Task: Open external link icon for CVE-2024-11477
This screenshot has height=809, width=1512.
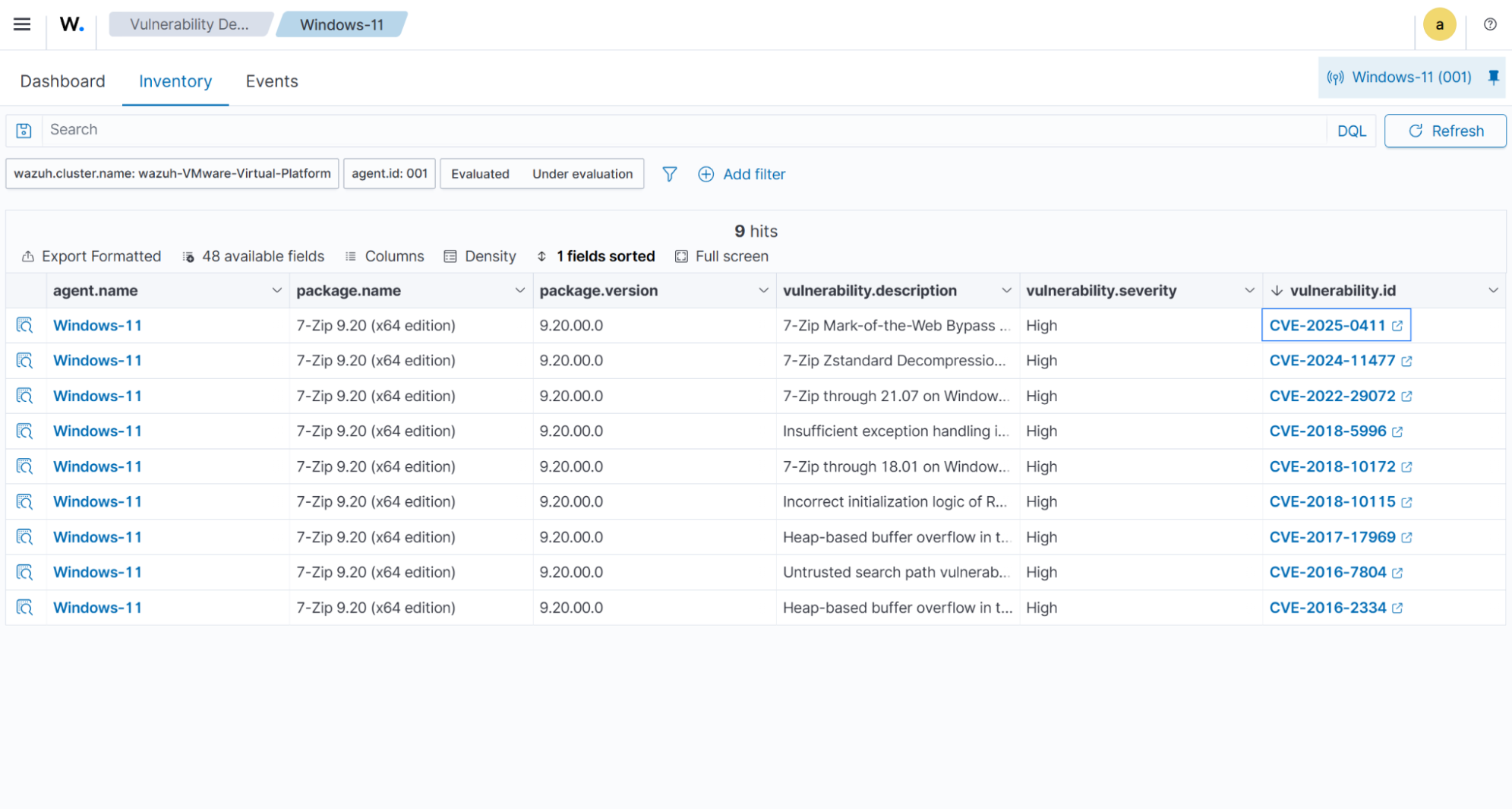Action: tap(1406, 362)
